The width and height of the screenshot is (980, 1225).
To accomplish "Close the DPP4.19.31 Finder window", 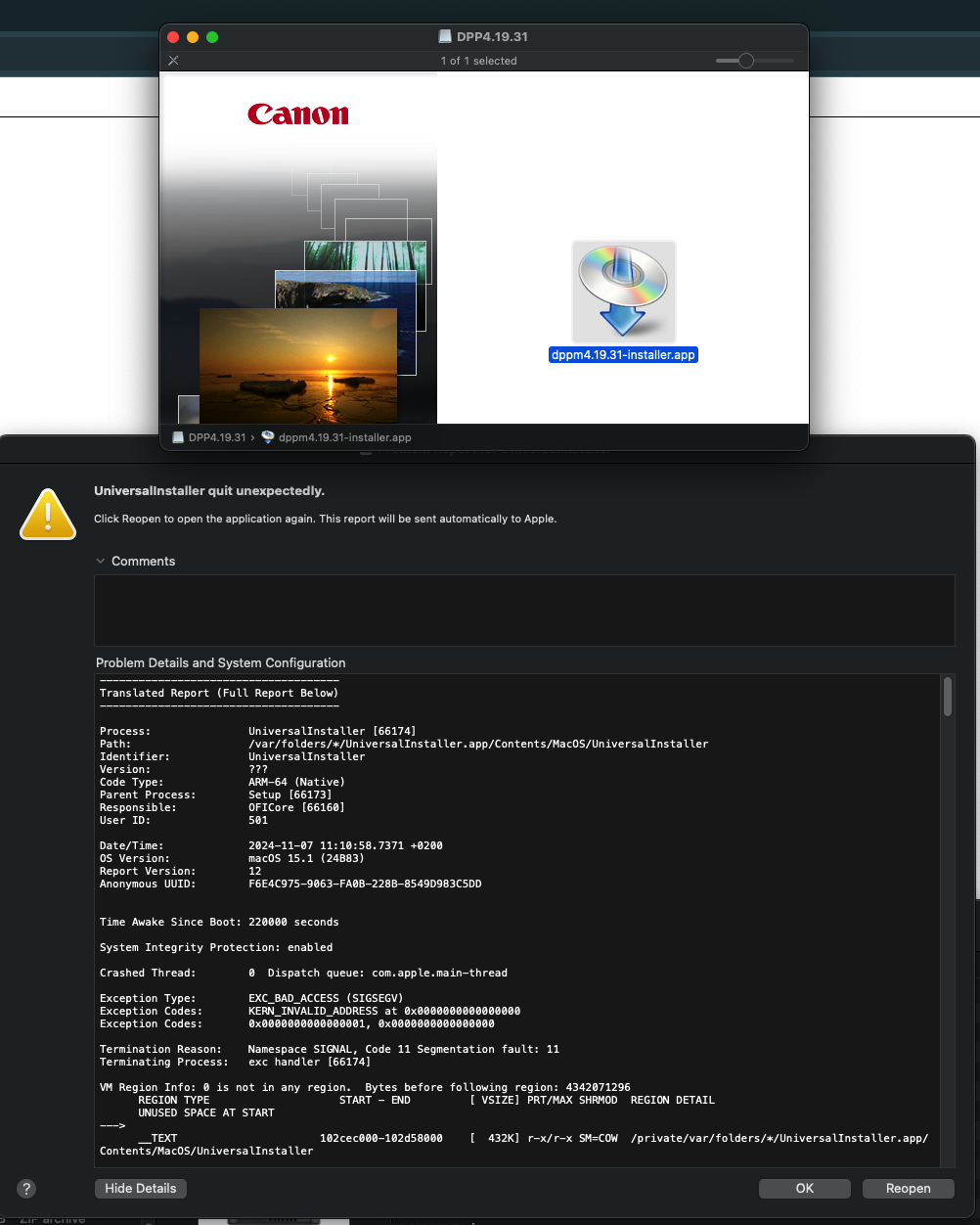I will click(x=173, y=37).
